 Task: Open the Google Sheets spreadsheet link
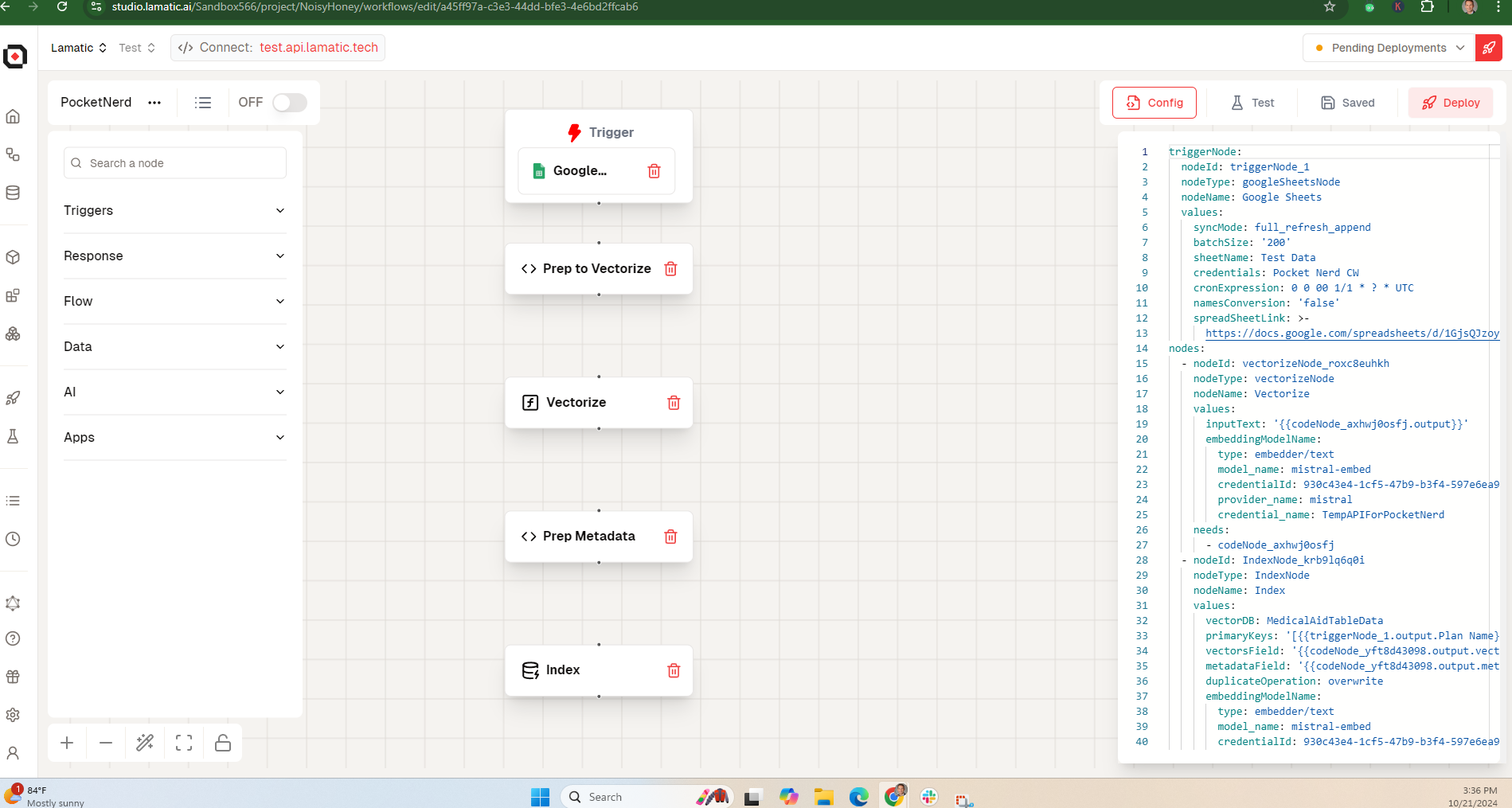click(1351, 334)
